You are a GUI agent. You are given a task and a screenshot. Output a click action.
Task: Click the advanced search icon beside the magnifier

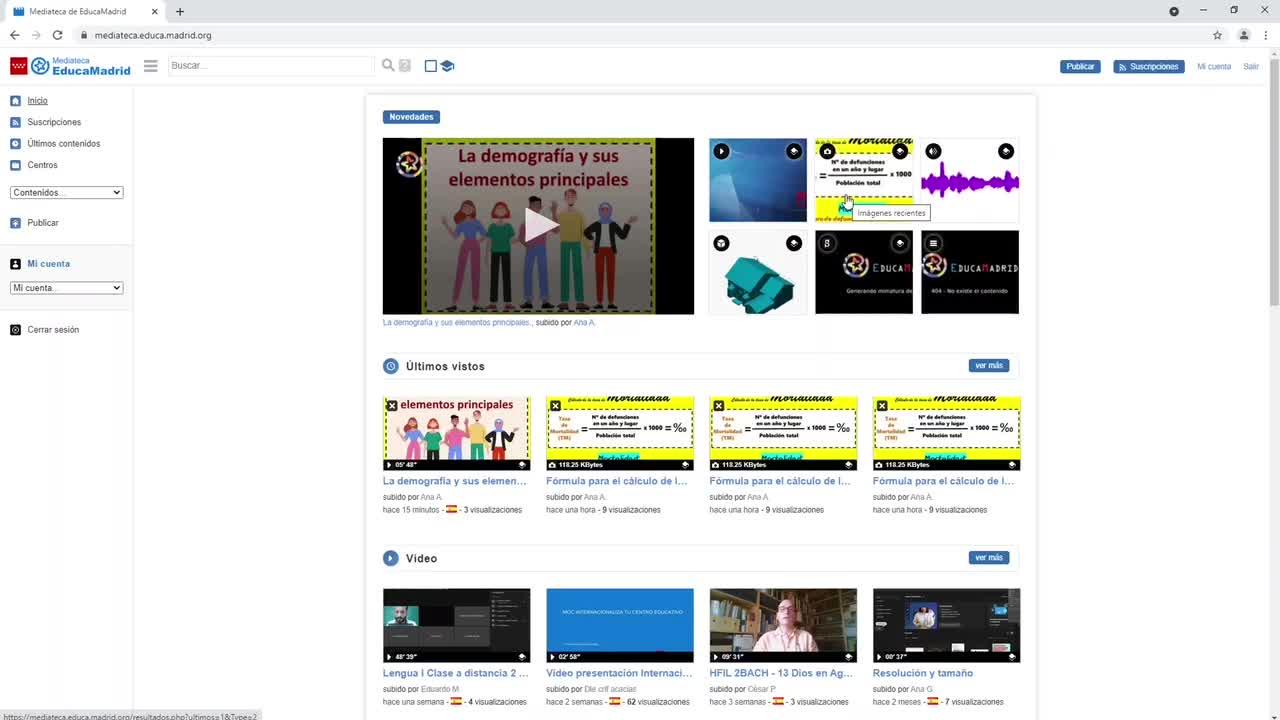tap(405, 66)
